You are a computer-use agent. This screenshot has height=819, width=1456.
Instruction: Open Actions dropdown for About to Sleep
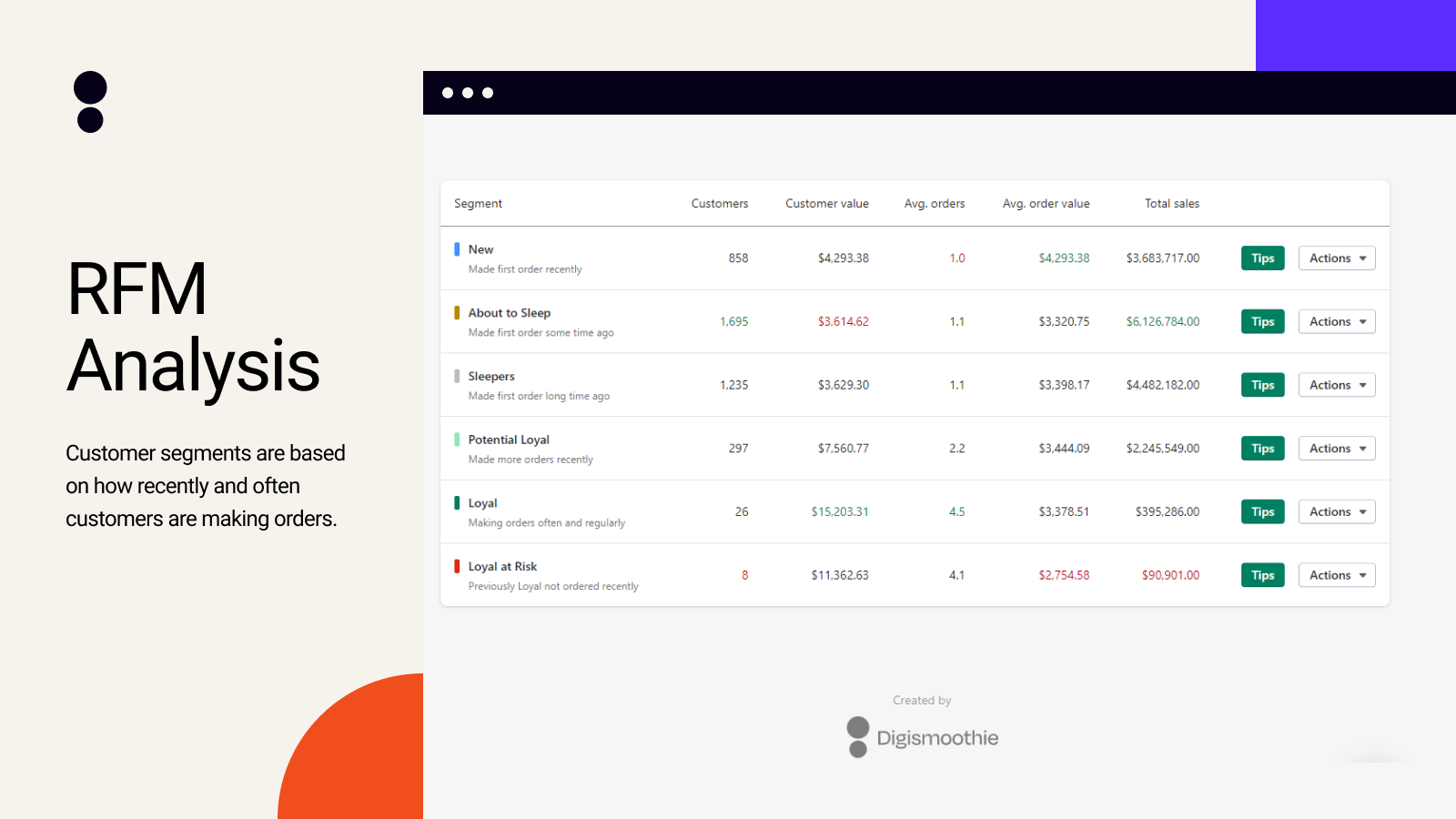click(x=1337, y=321)
